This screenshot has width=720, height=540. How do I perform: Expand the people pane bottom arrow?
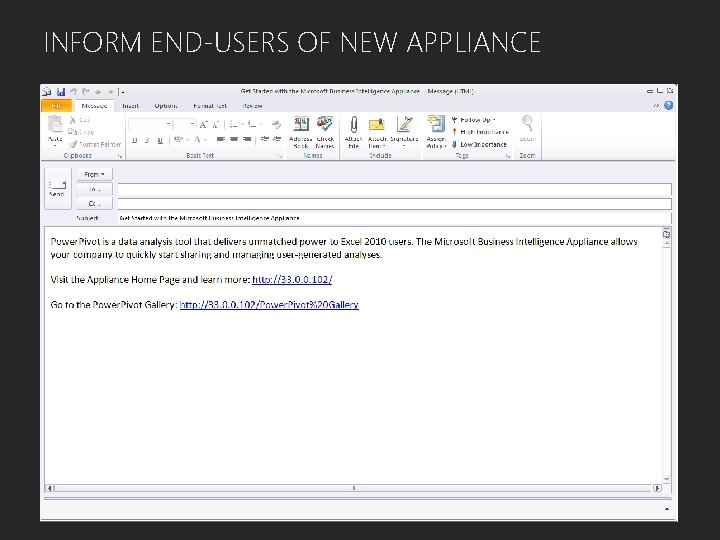tap(667, 509)
